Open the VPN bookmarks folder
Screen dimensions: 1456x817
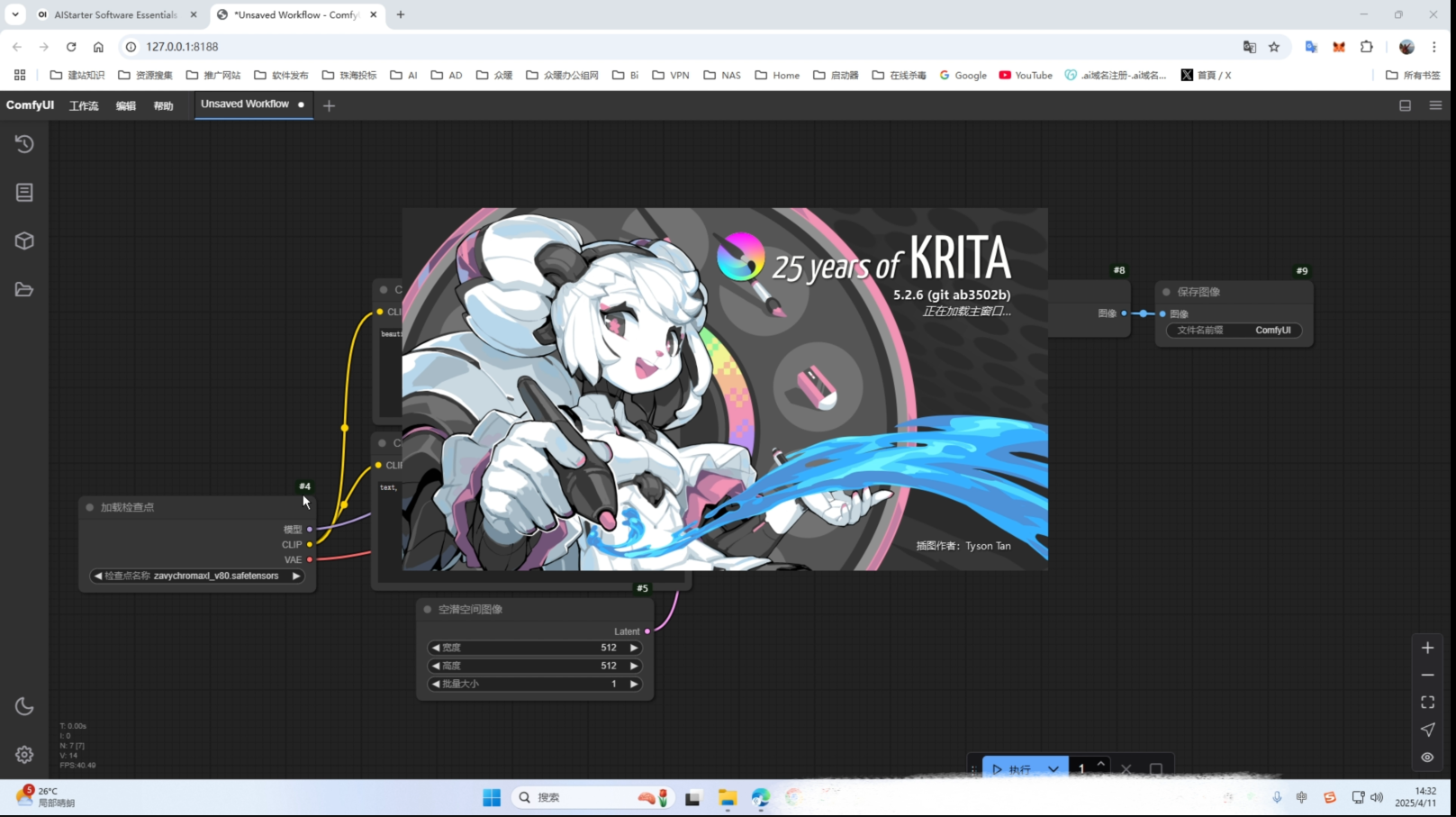tap(671, 76)
